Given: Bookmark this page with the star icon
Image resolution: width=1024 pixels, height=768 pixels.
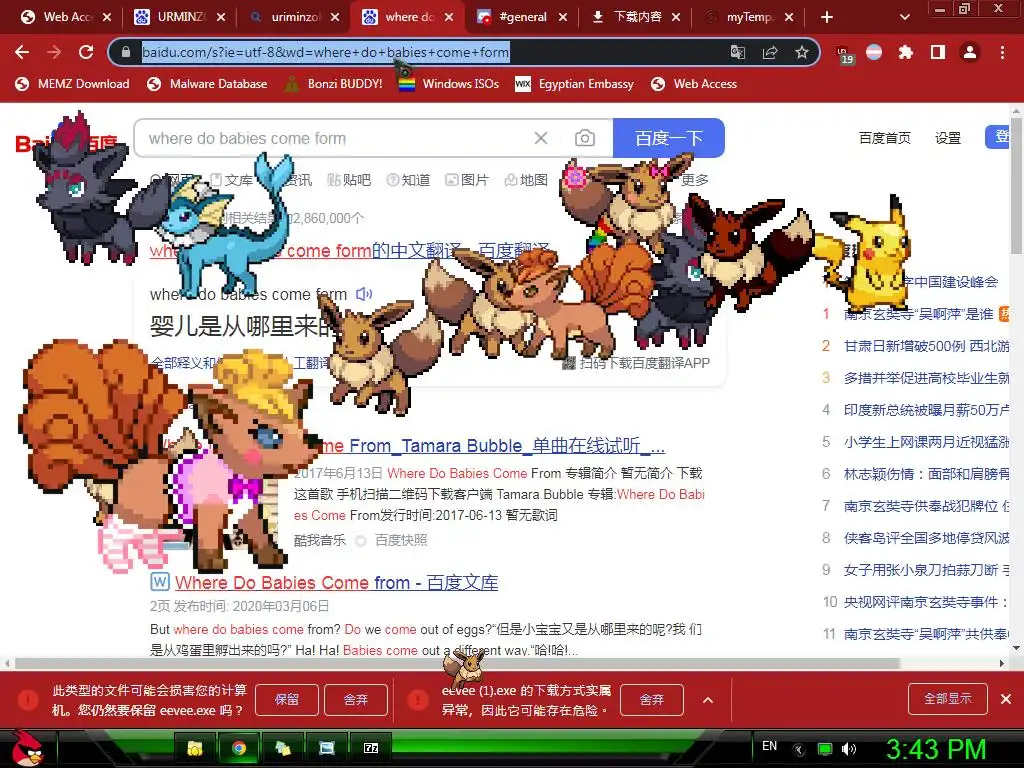Looking at the screenshot, I should tap(802, 52).
